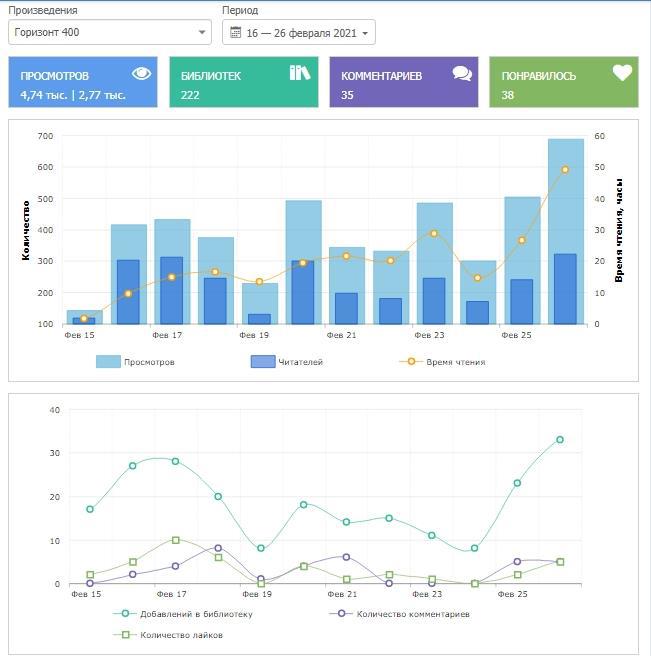651x656 pixels.
Task: Select the teal Библиотек stats card
Action: (x=243, y=82)
